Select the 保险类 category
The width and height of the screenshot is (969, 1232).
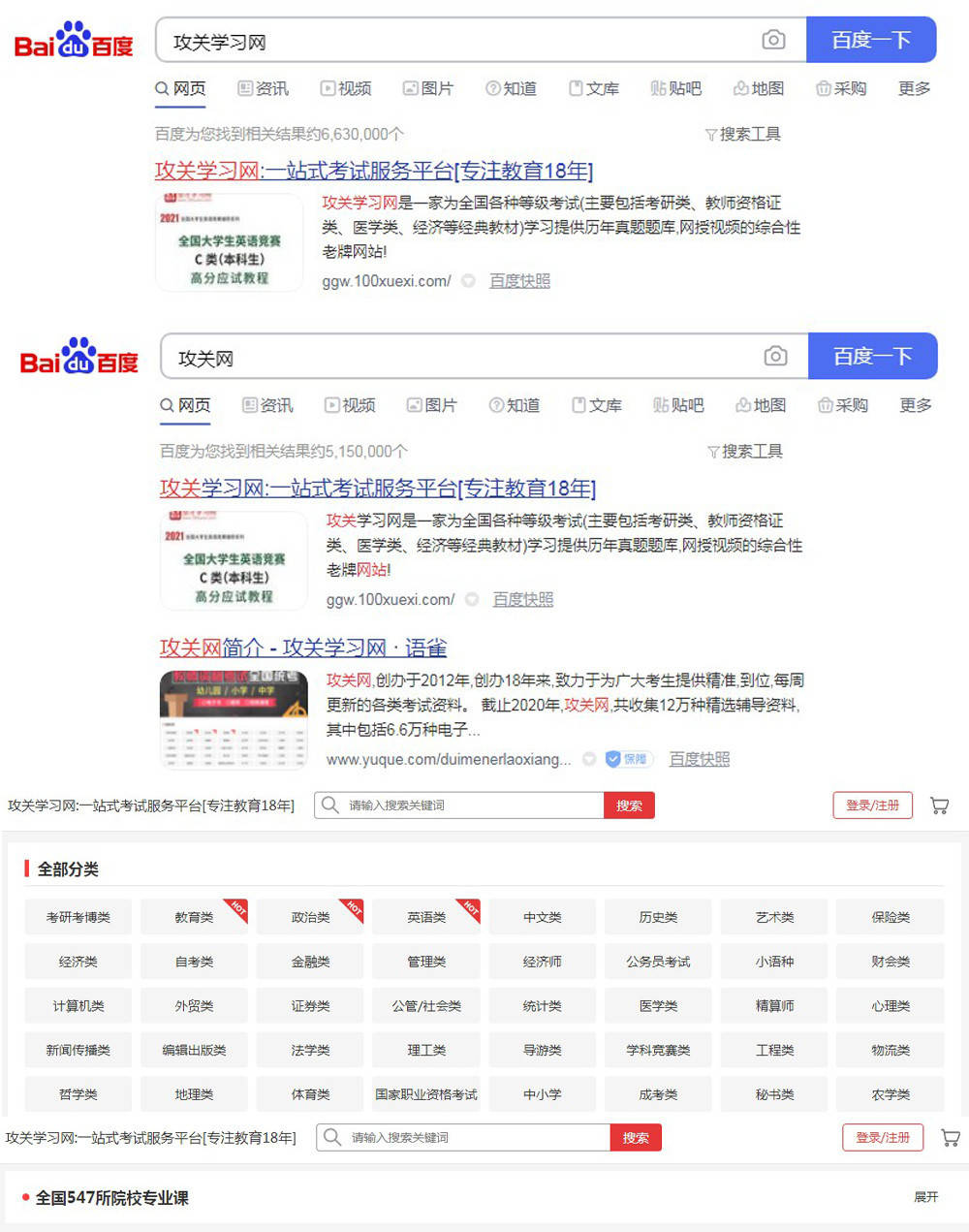[x=891, y=917]
